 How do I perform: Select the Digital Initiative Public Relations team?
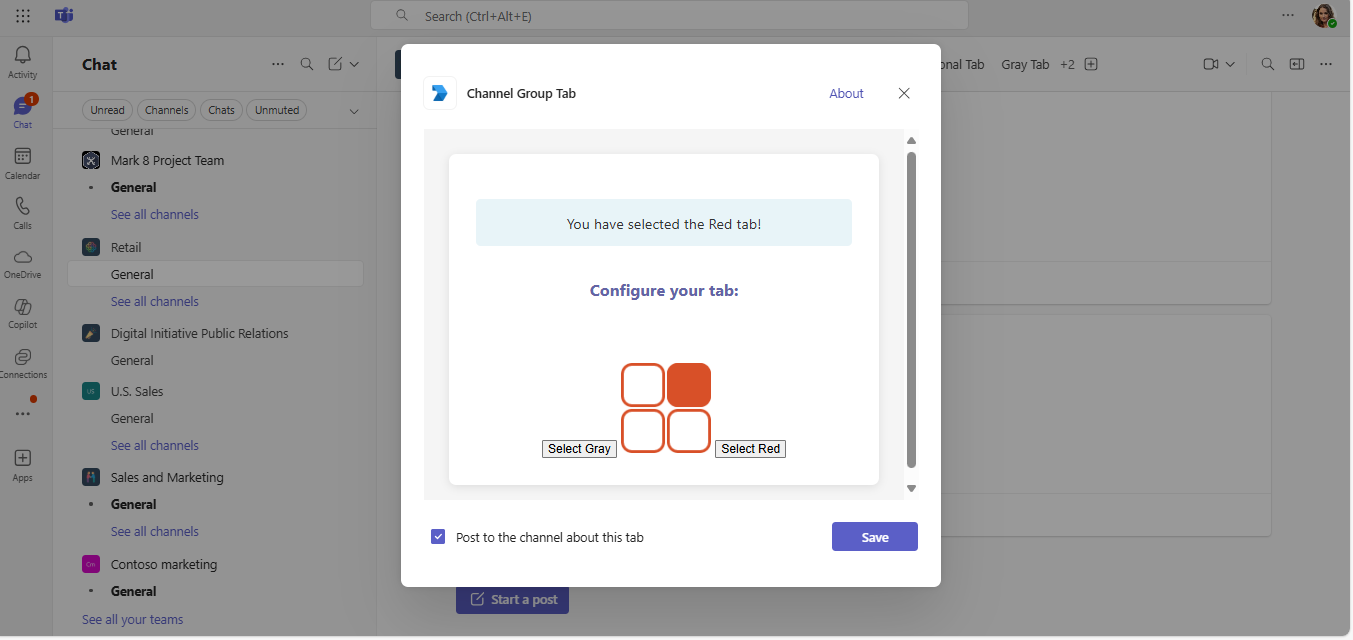(x=199, y=333)
